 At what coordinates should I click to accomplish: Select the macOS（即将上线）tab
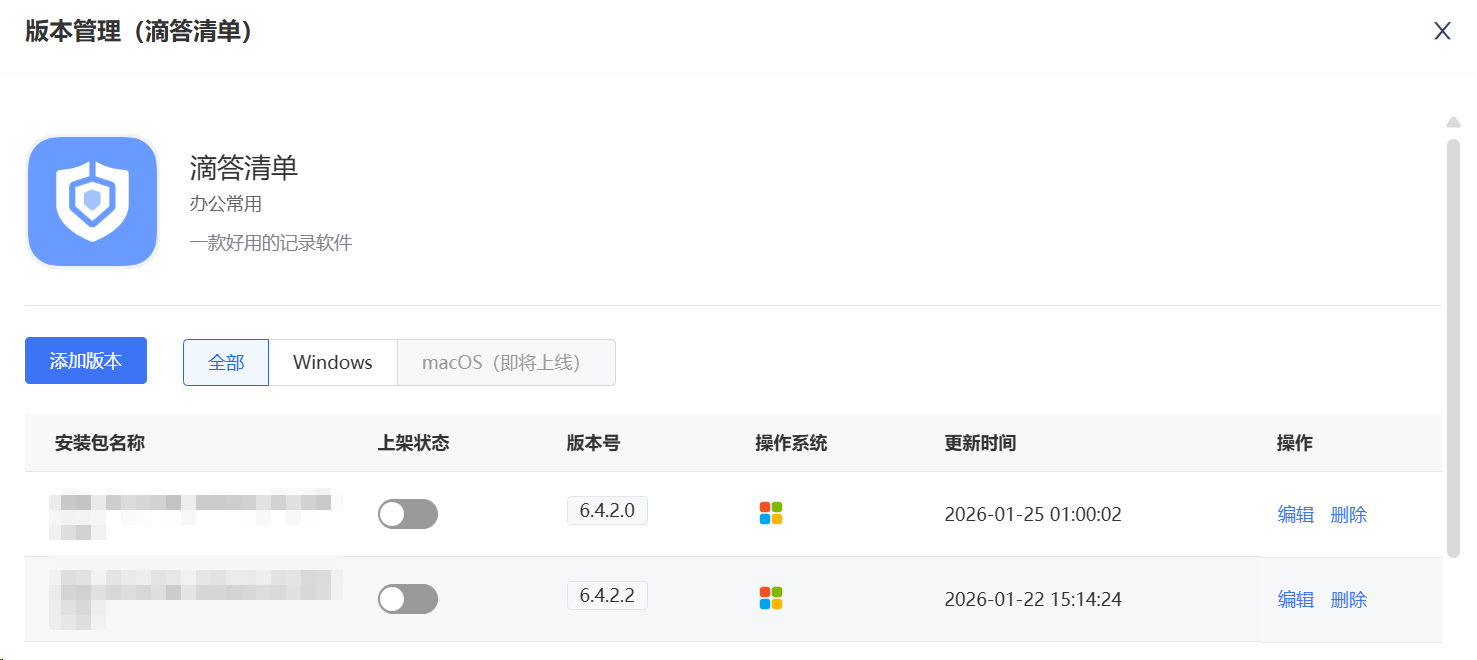506,362
